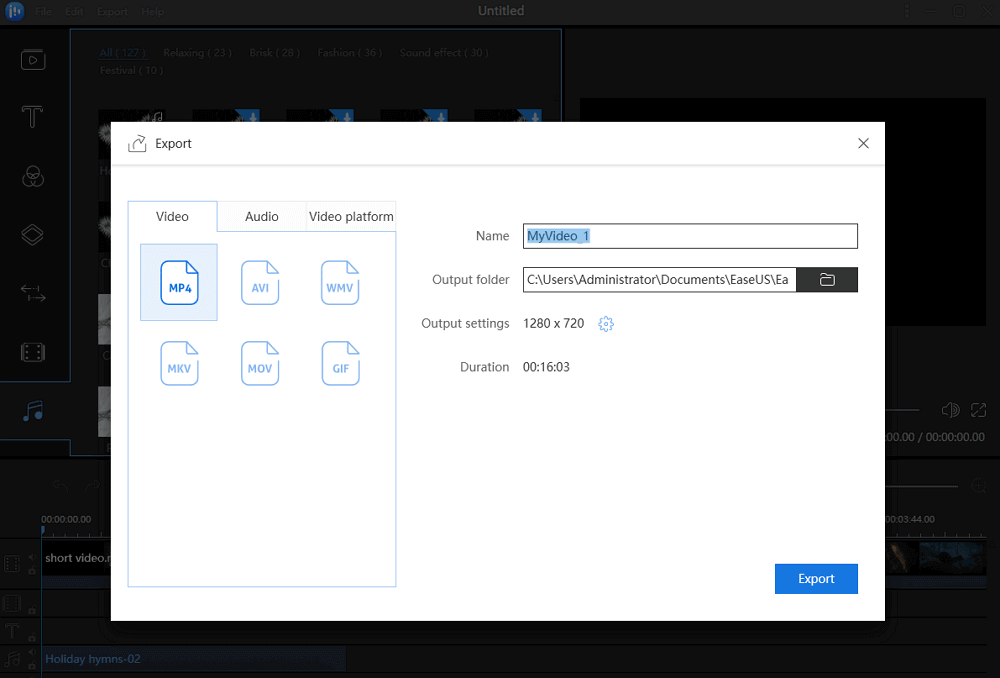Close the Export dialog
The width and height of the screenshot is (1000, 678).
864,144
